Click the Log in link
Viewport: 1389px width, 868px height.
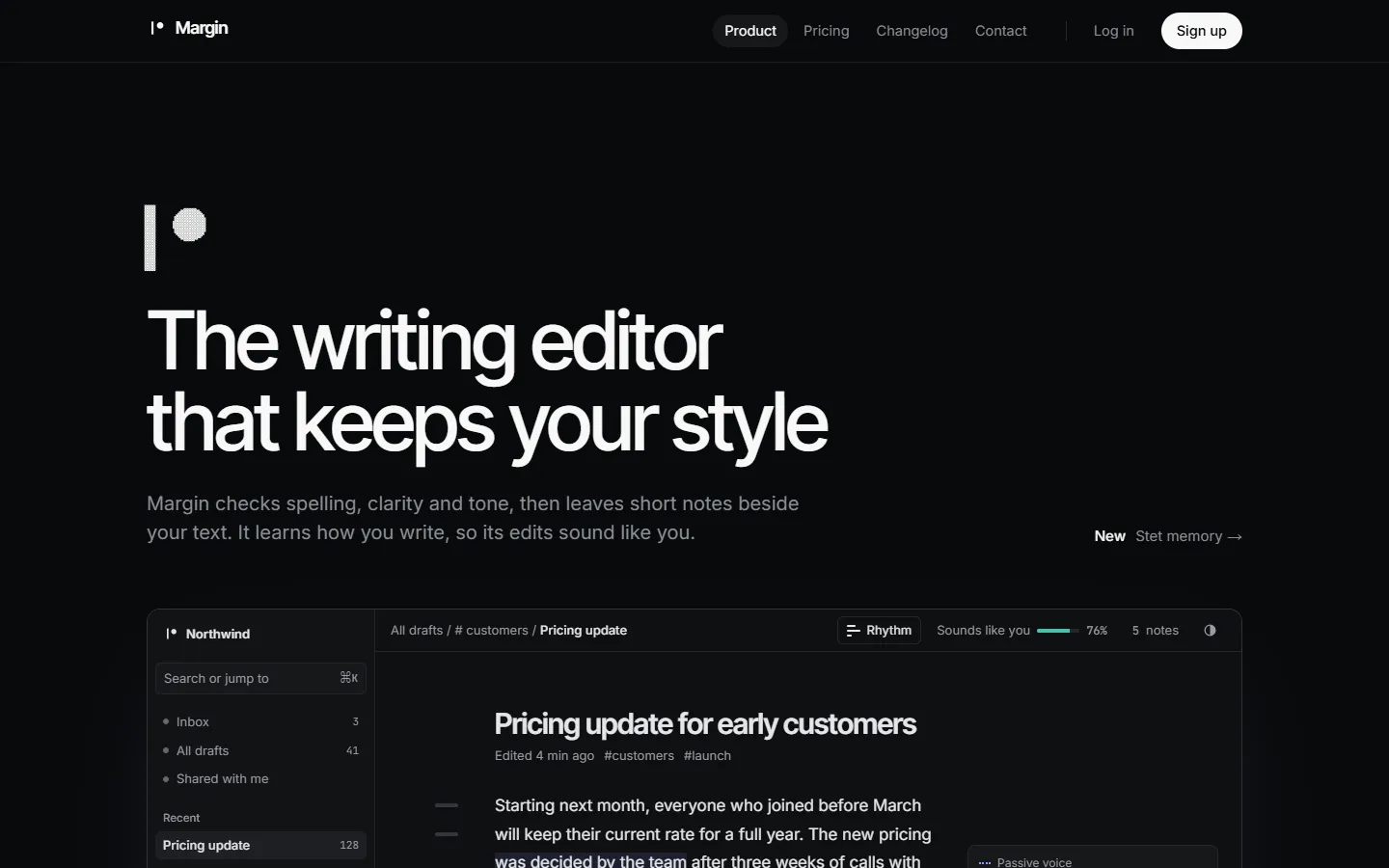[x=1113, y=31]
